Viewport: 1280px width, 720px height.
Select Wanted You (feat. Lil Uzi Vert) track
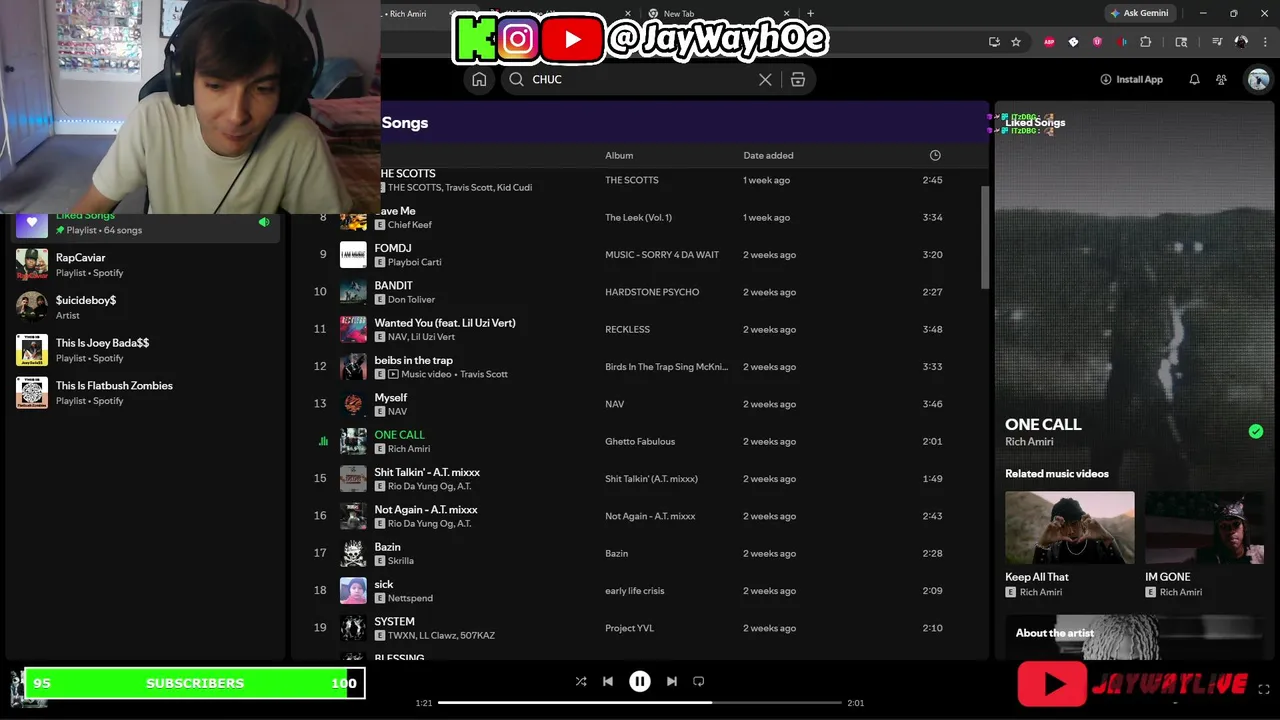445,323
